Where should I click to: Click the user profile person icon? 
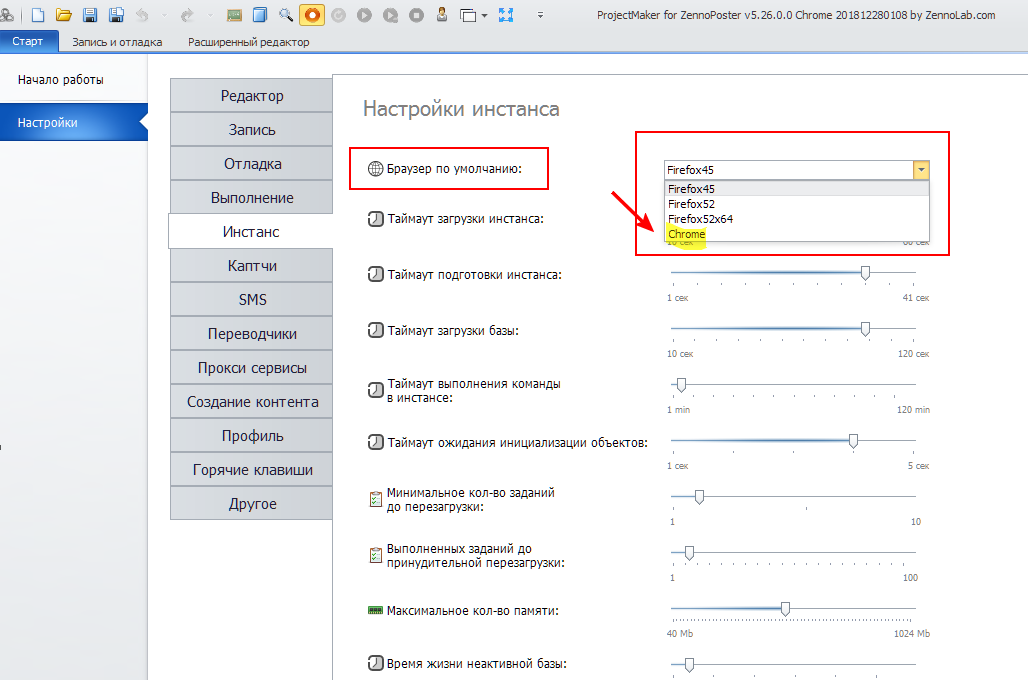pos(442,14)
